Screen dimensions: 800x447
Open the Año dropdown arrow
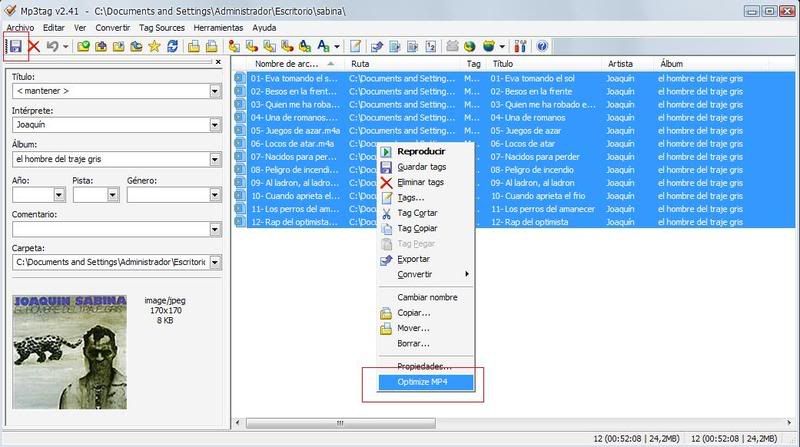pos(59,194)
